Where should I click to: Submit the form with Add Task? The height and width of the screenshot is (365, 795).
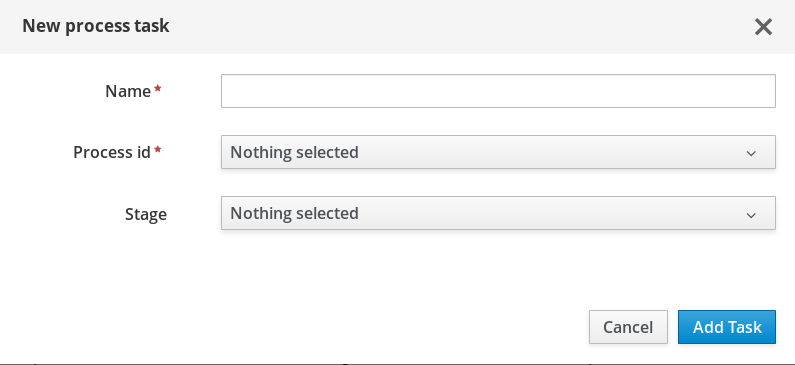(727, 327)
